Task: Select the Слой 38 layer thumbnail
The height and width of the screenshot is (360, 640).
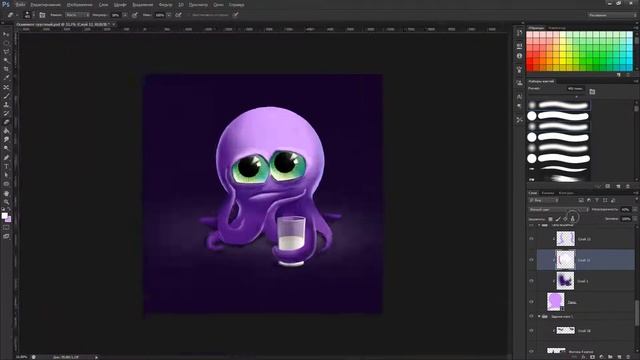Action: click(x=566, y=331)
